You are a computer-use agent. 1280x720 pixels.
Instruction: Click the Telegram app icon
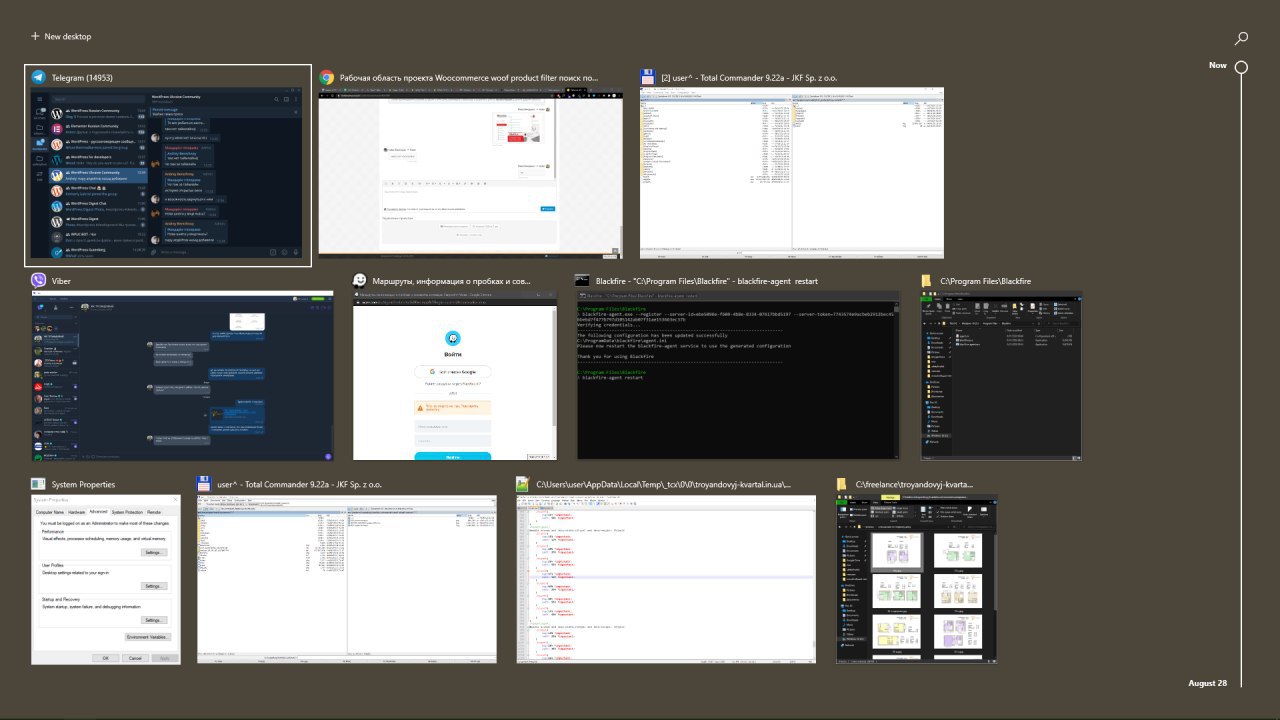(x=38, y=76)
